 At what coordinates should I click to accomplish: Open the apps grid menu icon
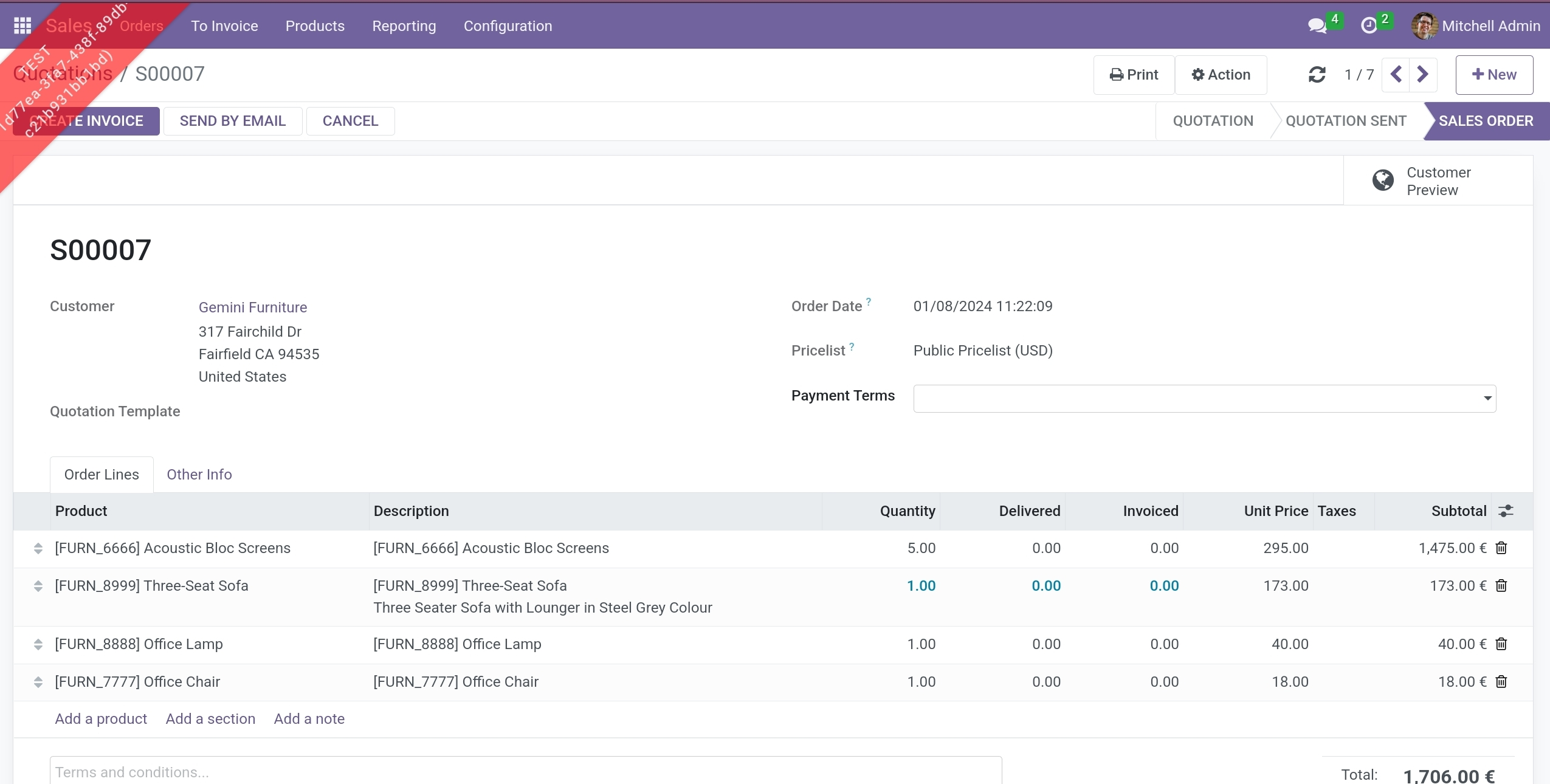22,26
